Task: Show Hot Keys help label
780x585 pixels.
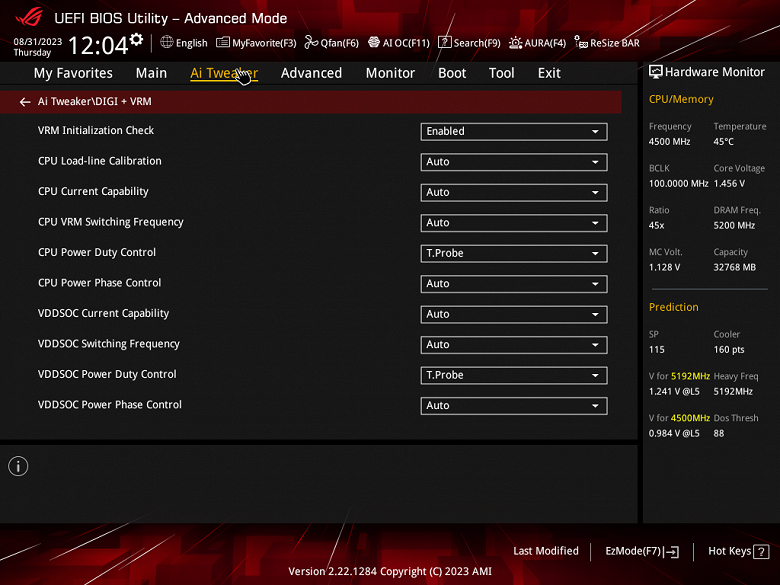Action: coord(730,551)
